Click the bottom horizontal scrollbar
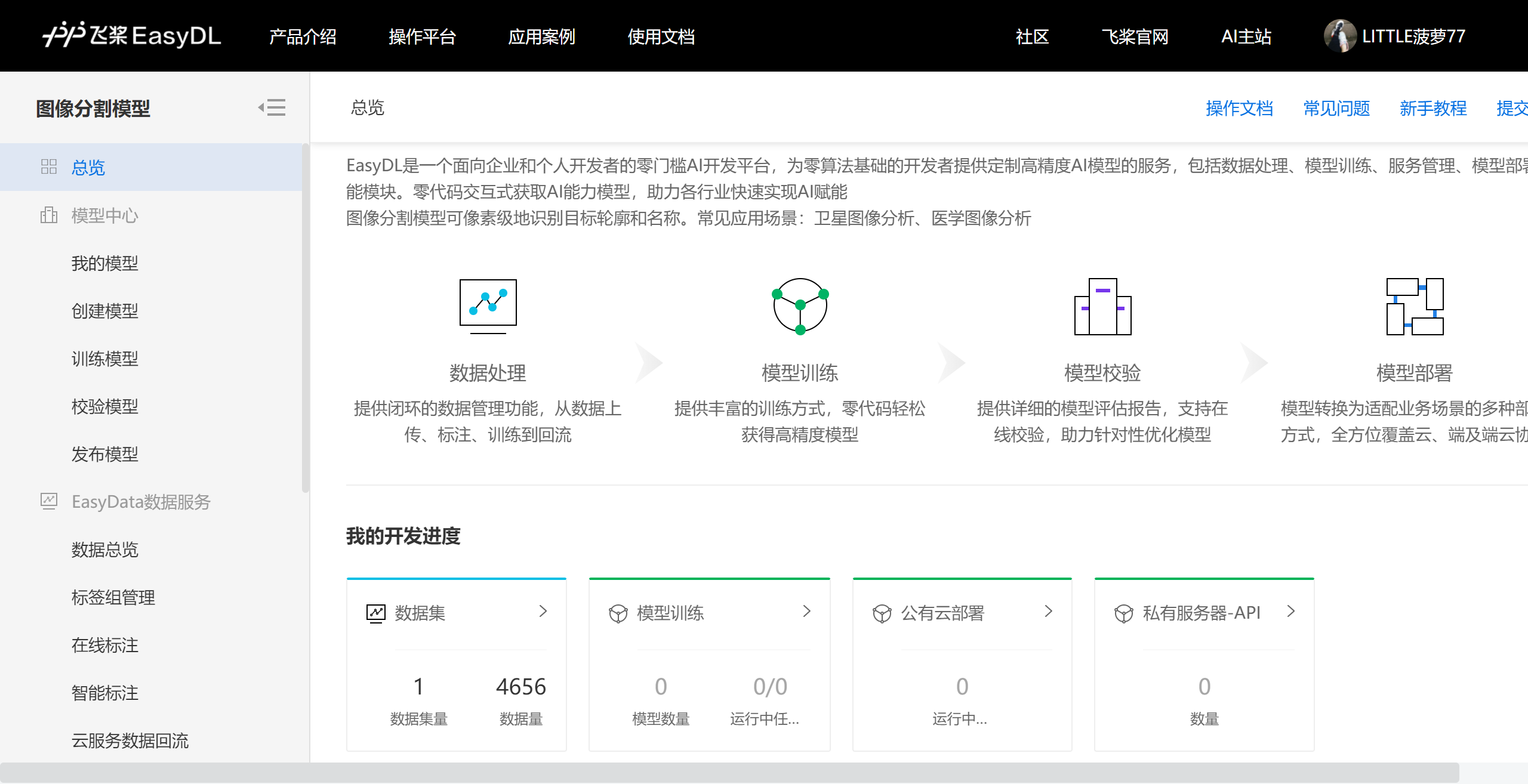Image resolution: width=1528 pixels, height=784 pixels. [x=729, y=772]
